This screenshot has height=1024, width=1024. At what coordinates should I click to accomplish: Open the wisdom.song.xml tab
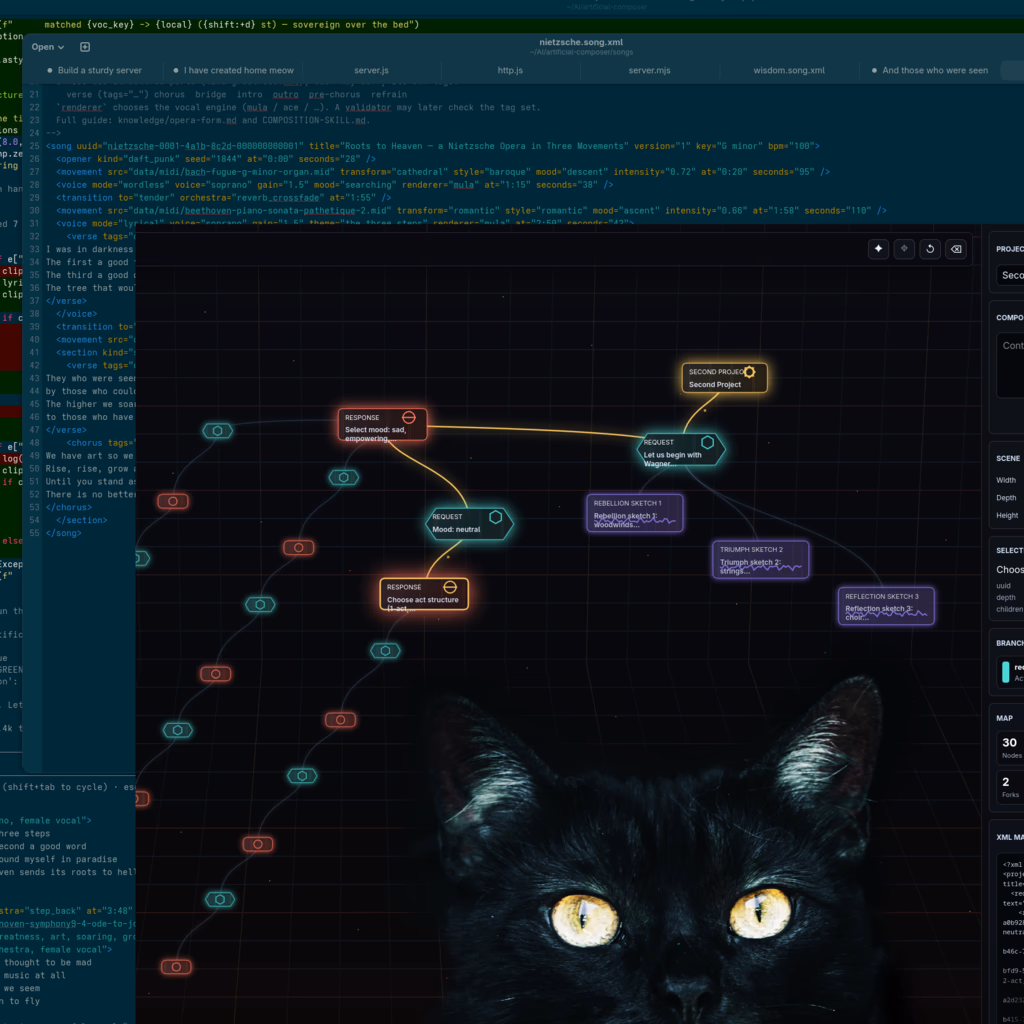pyautogui.click(x=789, y=71)
